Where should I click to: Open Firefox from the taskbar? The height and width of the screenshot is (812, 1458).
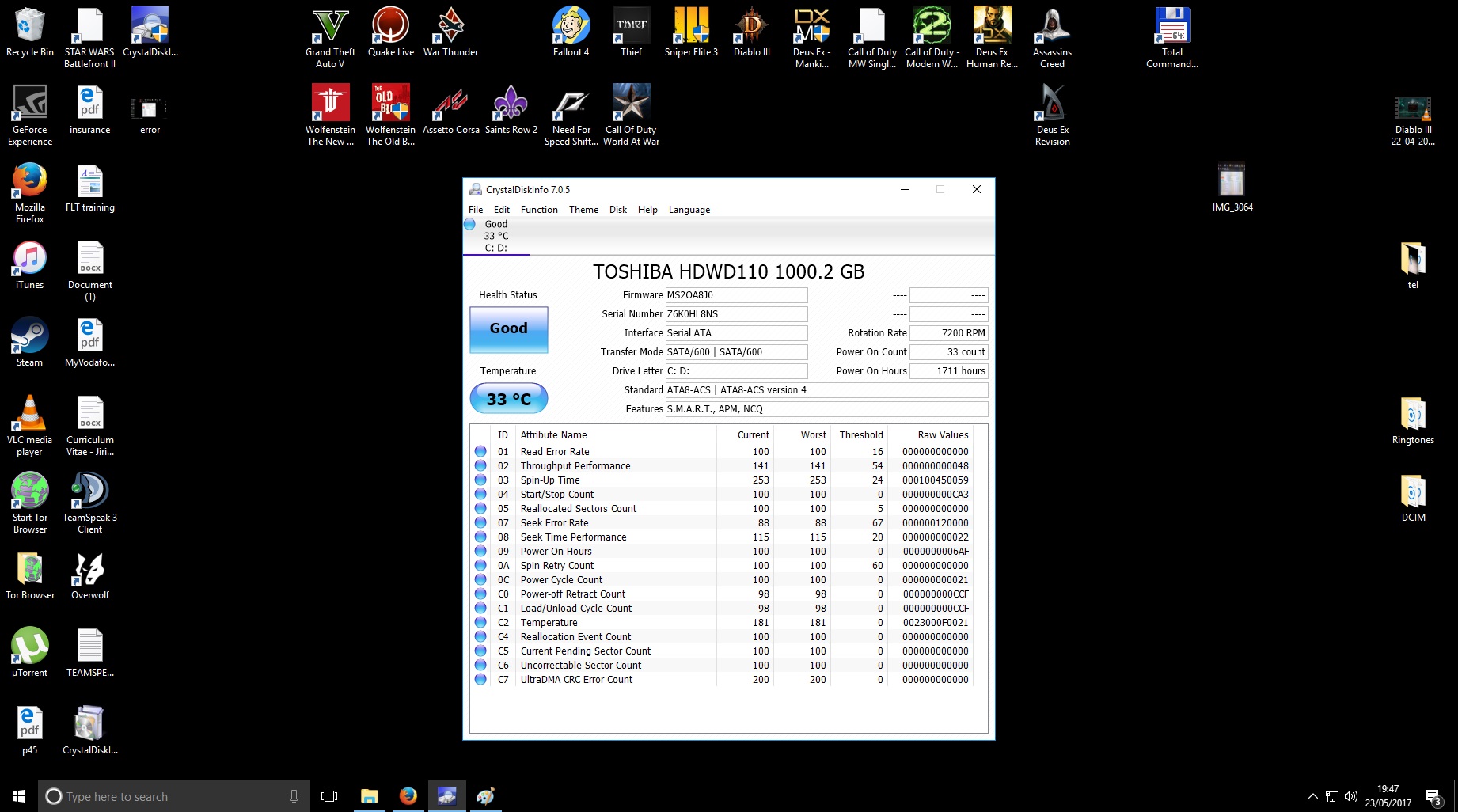click(x=408, y=796)
